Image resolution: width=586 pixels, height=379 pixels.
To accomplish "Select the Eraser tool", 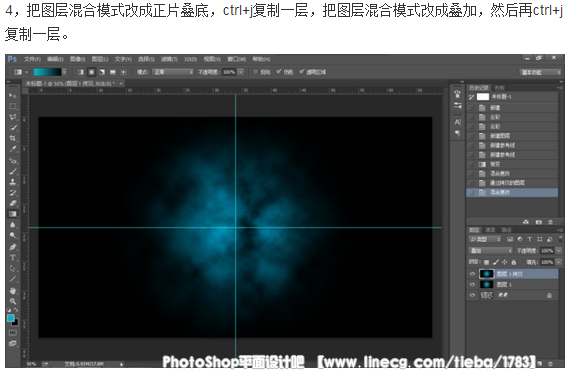I will click(13, 203).
